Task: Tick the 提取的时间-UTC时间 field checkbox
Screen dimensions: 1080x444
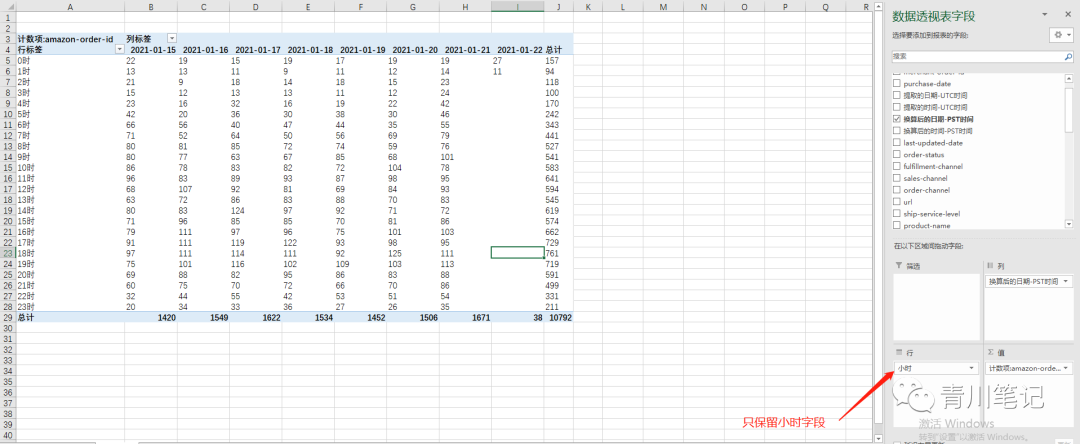Action: click(x=896, y=107)
